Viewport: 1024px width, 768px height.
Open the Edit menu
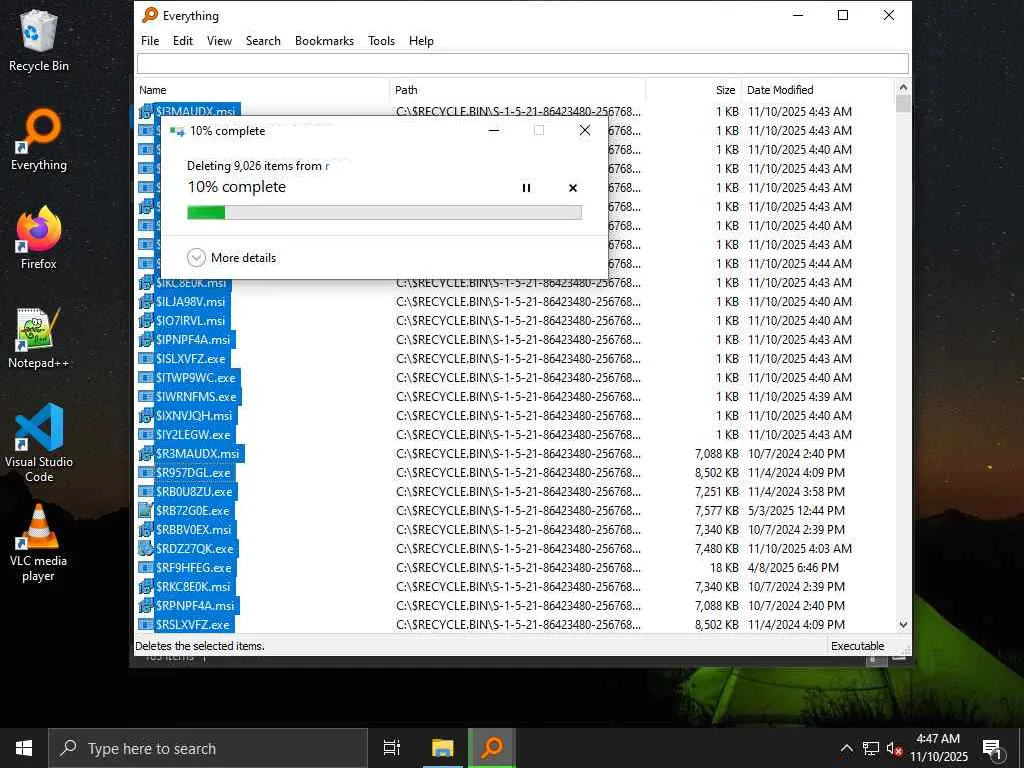click(183, 40)
